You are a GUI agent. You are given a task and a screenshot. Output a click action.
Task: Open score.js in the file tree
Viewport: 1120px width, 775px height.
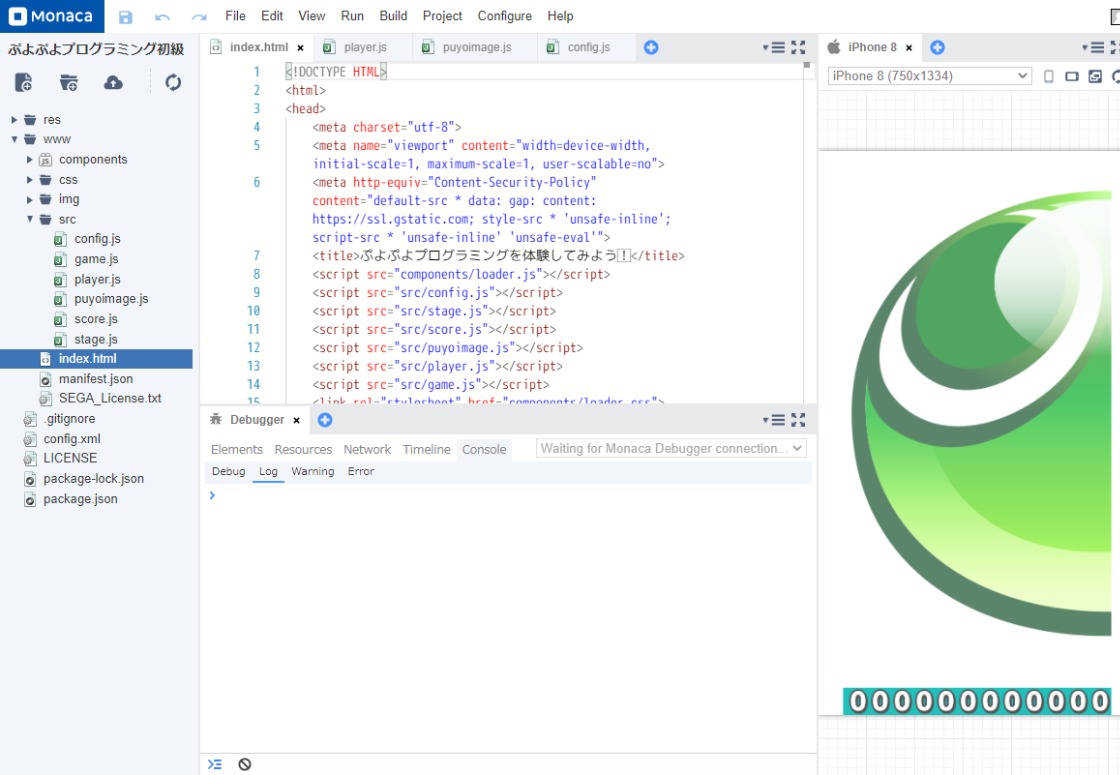(x=96, y=319)
